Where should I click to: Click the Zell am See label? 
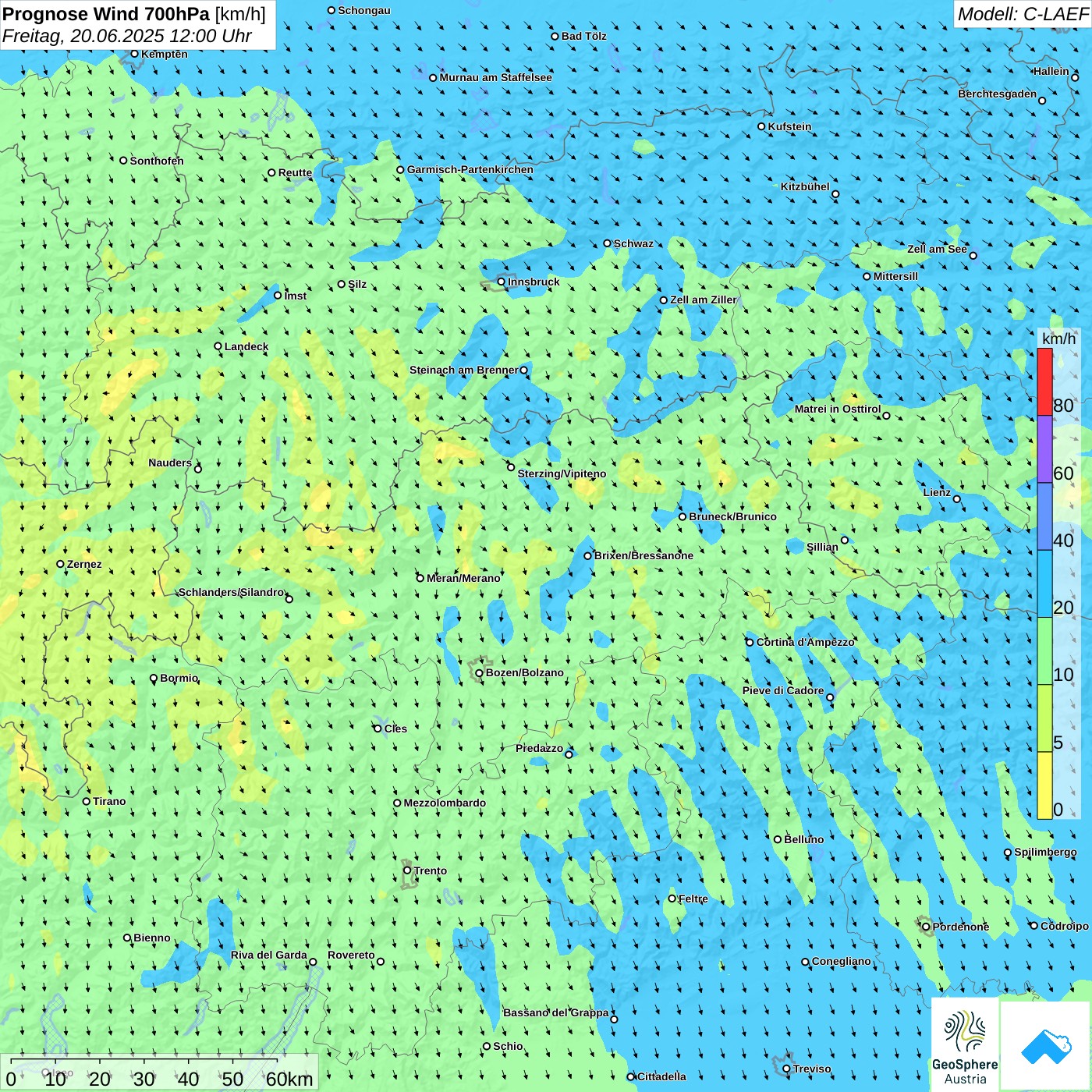pos(937,249)
